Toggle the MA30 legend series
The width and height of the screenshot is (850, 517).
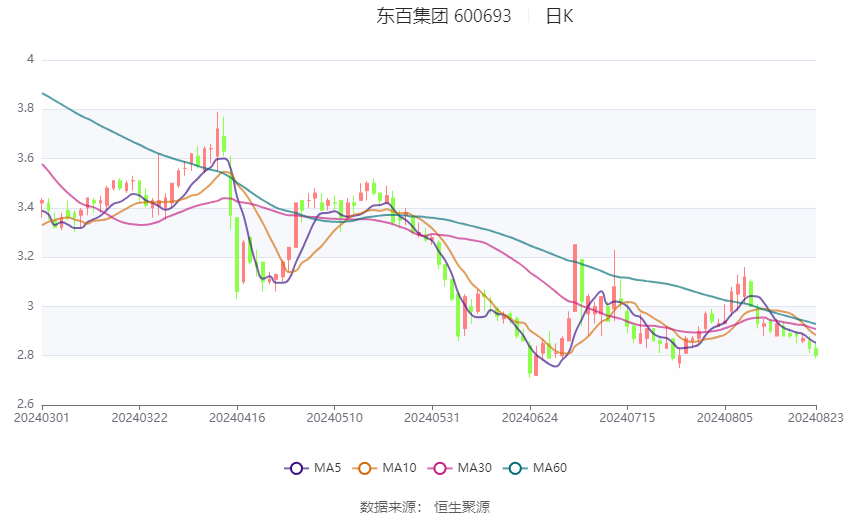coord(460,468)
